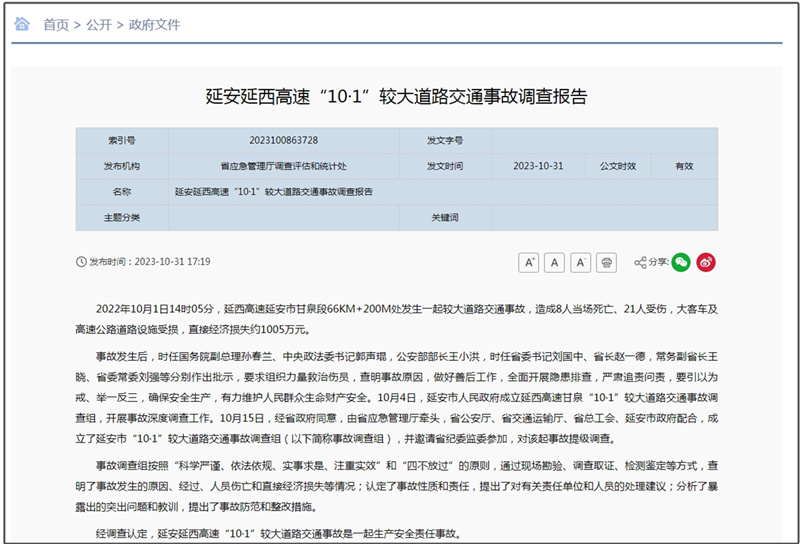Screen dimensions: 800x544
Task: Click the 发文时间 label cell
Action: coord(445,166)
